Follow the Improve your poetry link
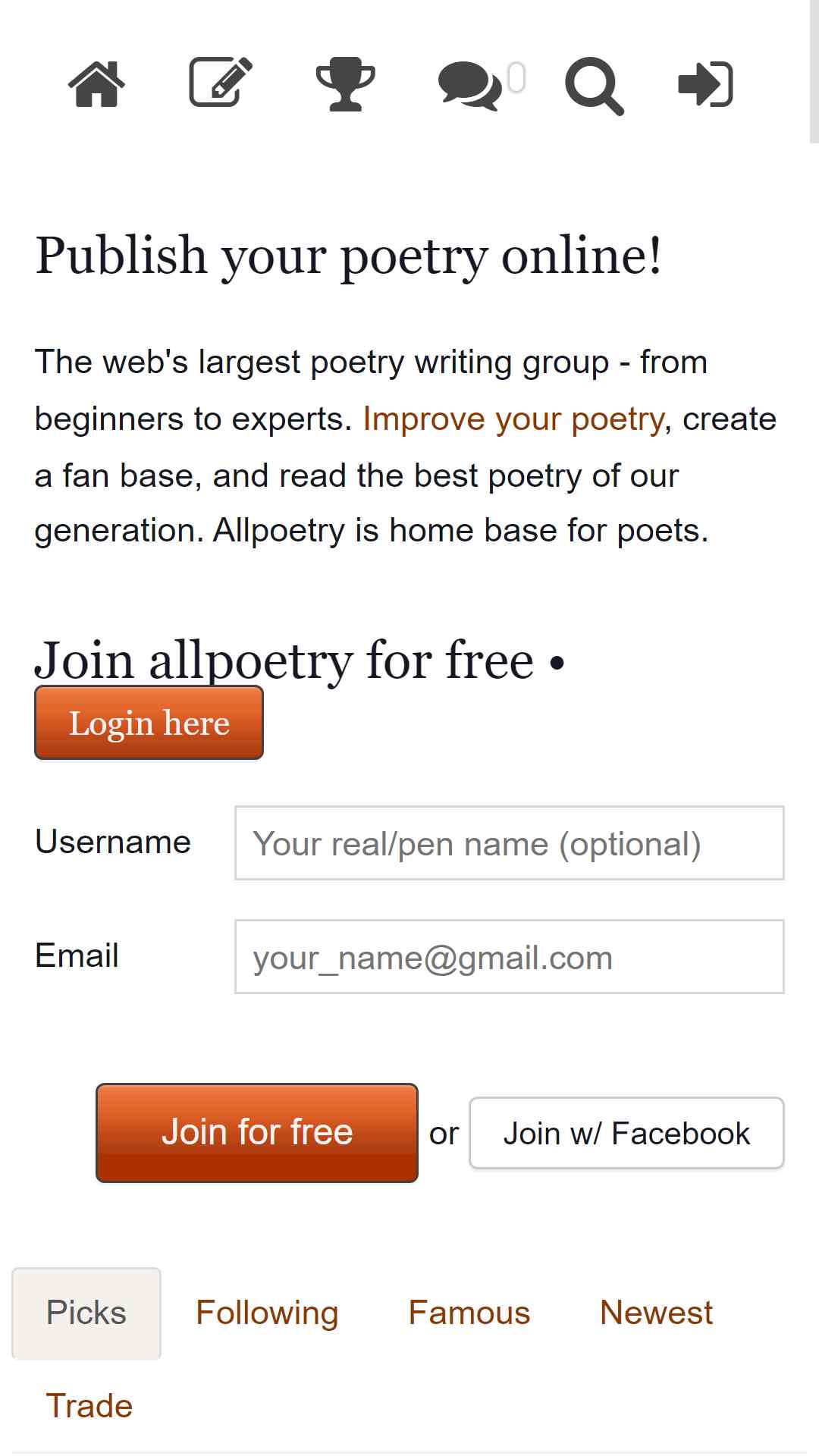 click(x=513, y=419)
